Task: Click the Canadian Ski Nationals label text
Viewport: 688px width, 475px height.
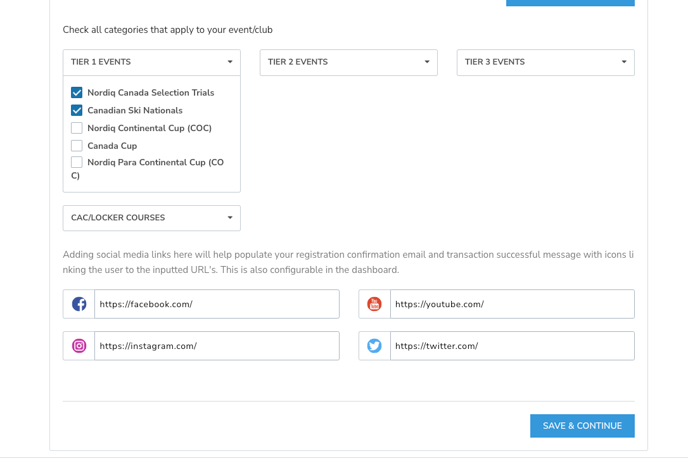Action: [x=135, y=111]
